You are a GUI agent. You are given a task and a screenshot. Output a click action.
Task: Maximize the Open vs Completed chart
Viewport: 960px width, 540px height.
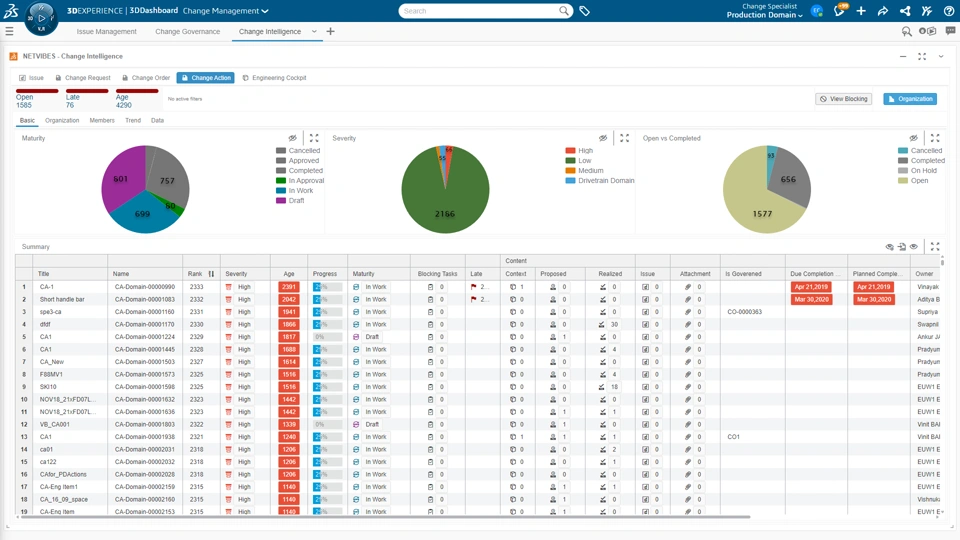click(x=935, y=138)
